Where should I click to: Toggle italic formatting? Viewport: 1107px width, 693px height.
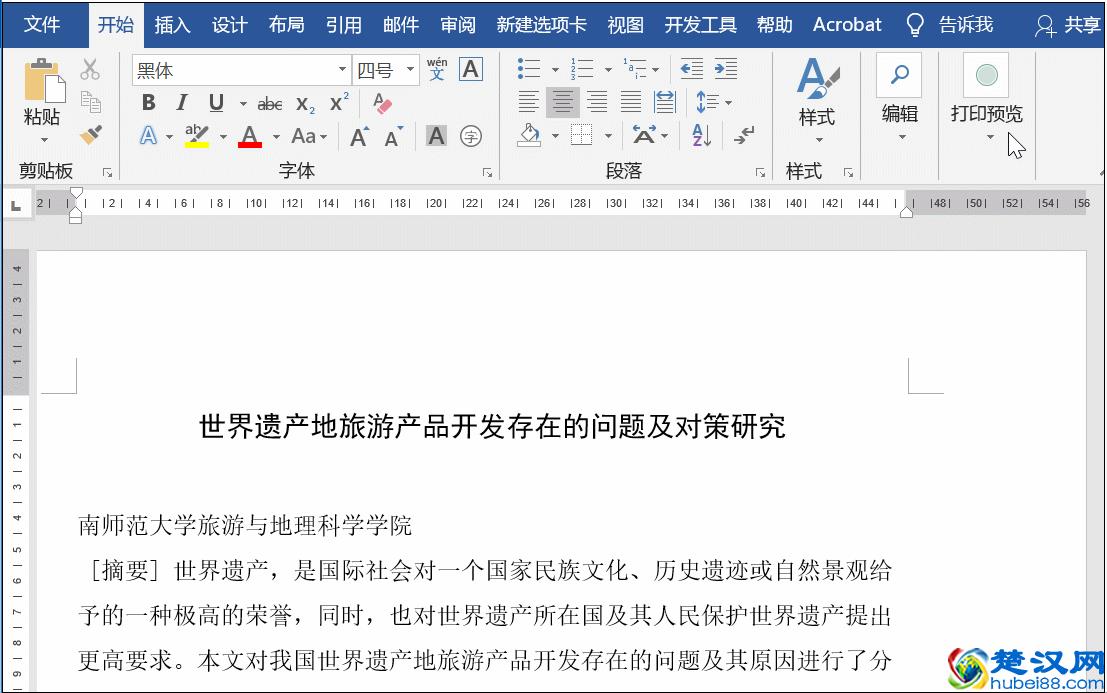(181, 103)
